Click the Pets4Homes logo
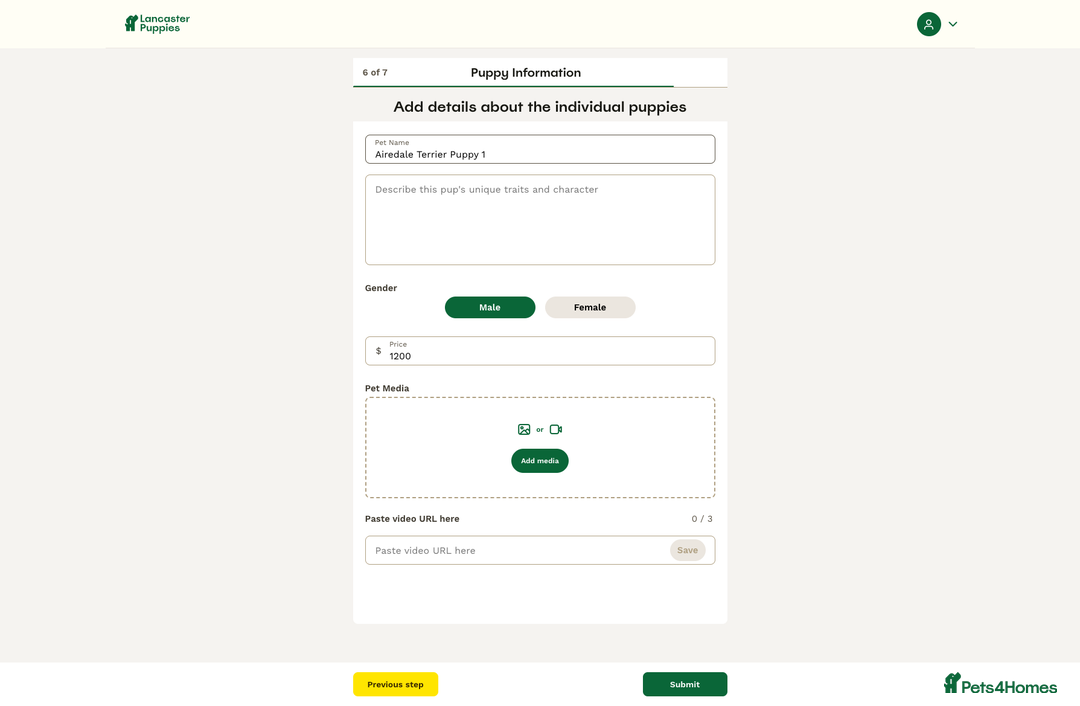 click(x=1000, y=684)
